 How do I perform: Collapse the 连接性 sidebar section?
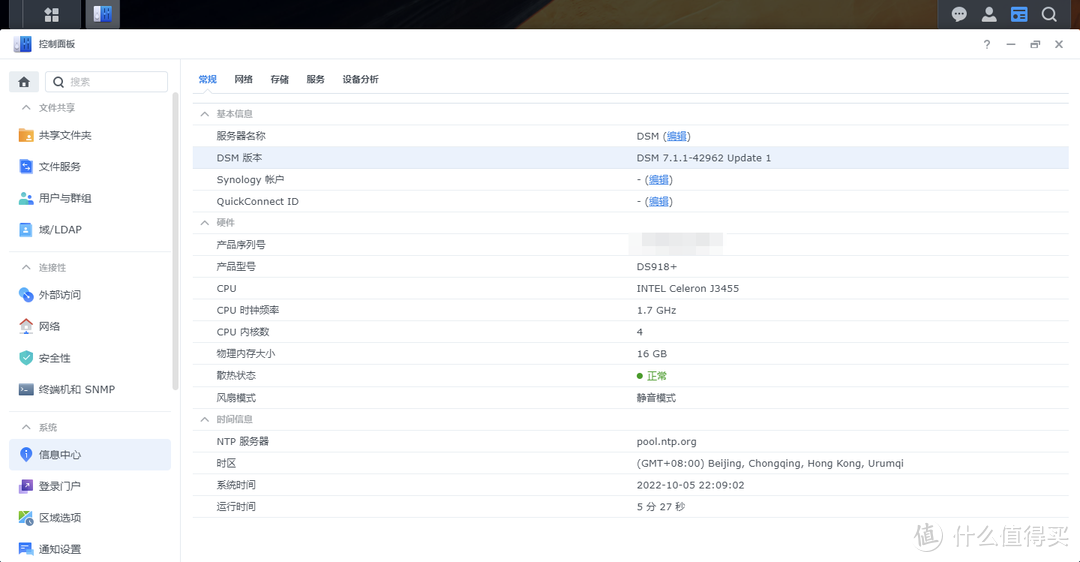pos(26,267)
